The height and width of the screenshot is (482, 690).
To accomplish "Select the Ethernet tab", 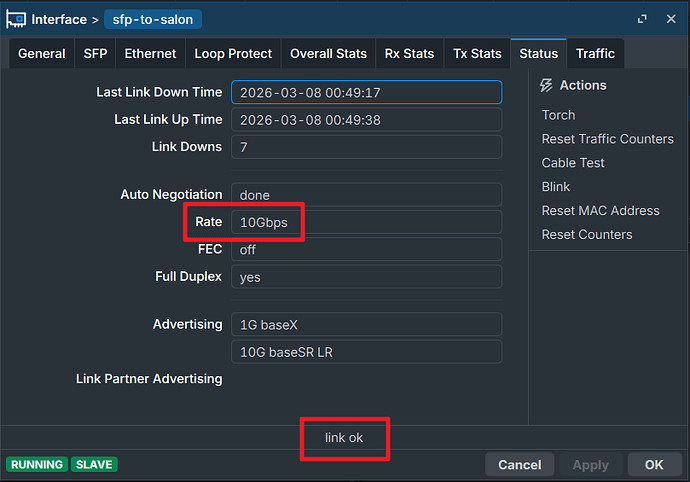I will (150, 54).
